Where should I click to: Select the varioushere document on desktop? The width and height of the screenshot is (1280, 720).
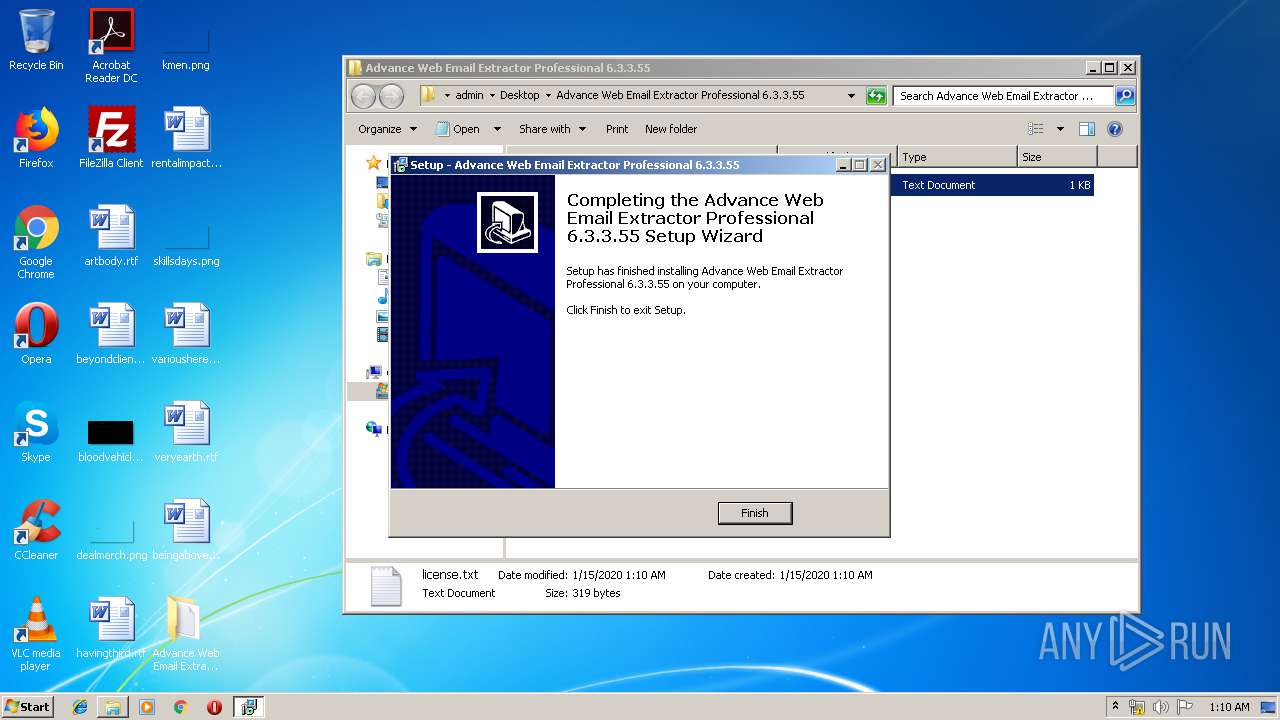click(186, 334)
